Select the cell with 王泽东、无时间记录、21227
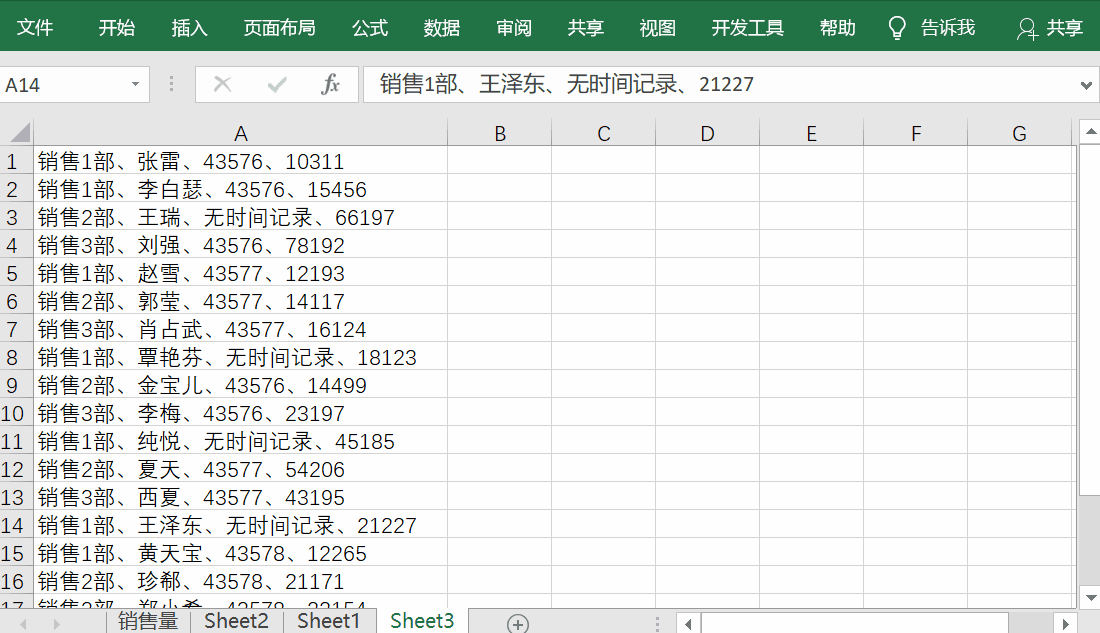Viewport: 1100px width, 633px height. click(241, 525)
